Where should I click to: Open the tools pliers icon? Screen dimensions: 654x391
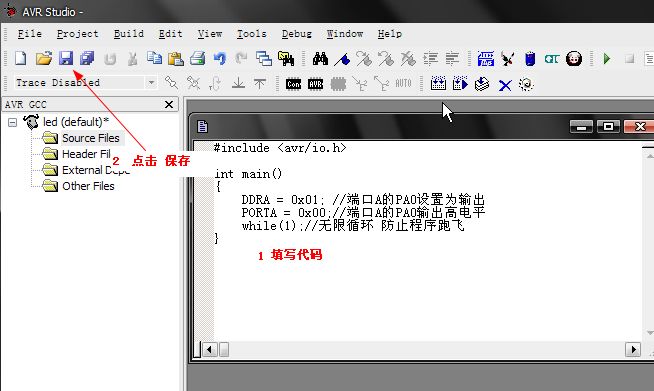coord(508,59)
